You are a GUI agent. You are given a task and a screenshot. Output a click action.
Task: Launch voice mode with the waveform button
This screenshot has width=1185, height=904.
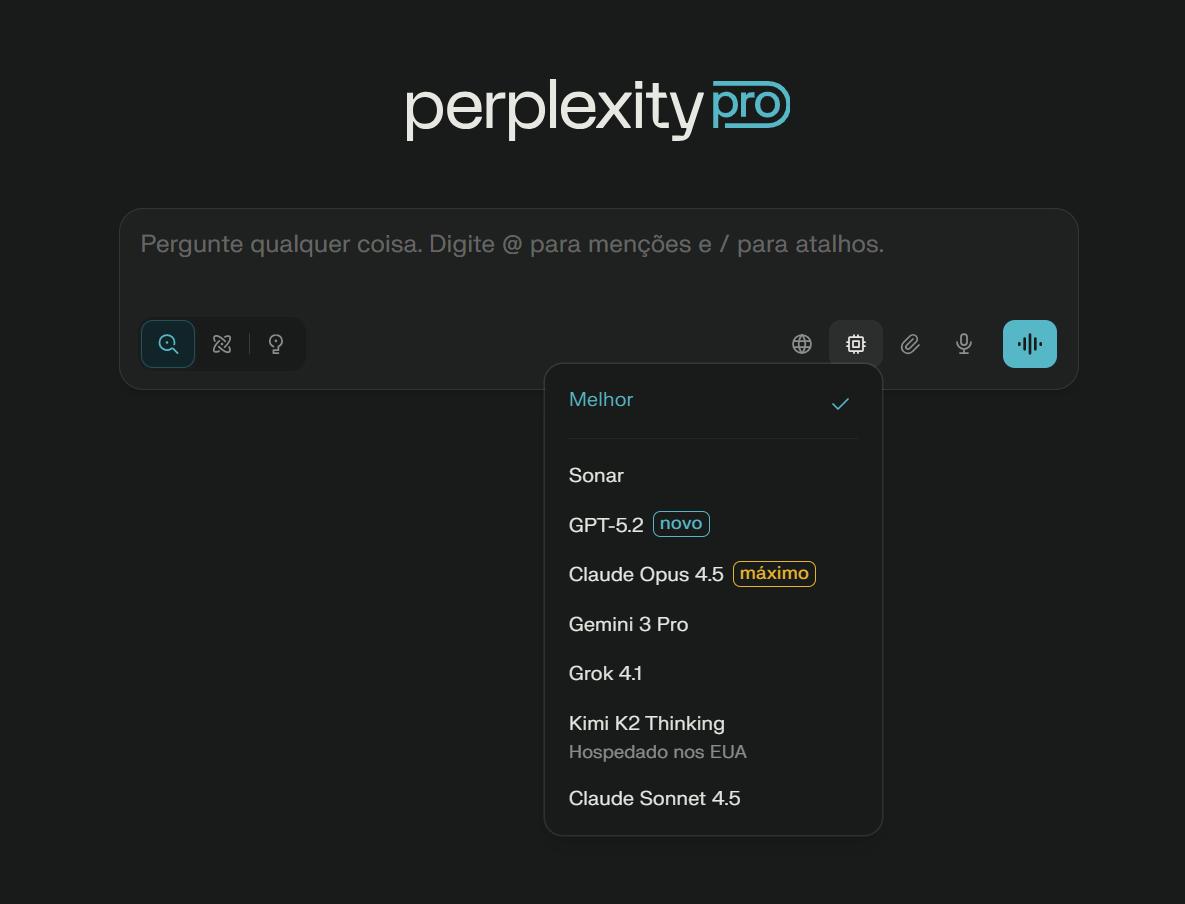pyautogui.click(x=1030, y=344)
